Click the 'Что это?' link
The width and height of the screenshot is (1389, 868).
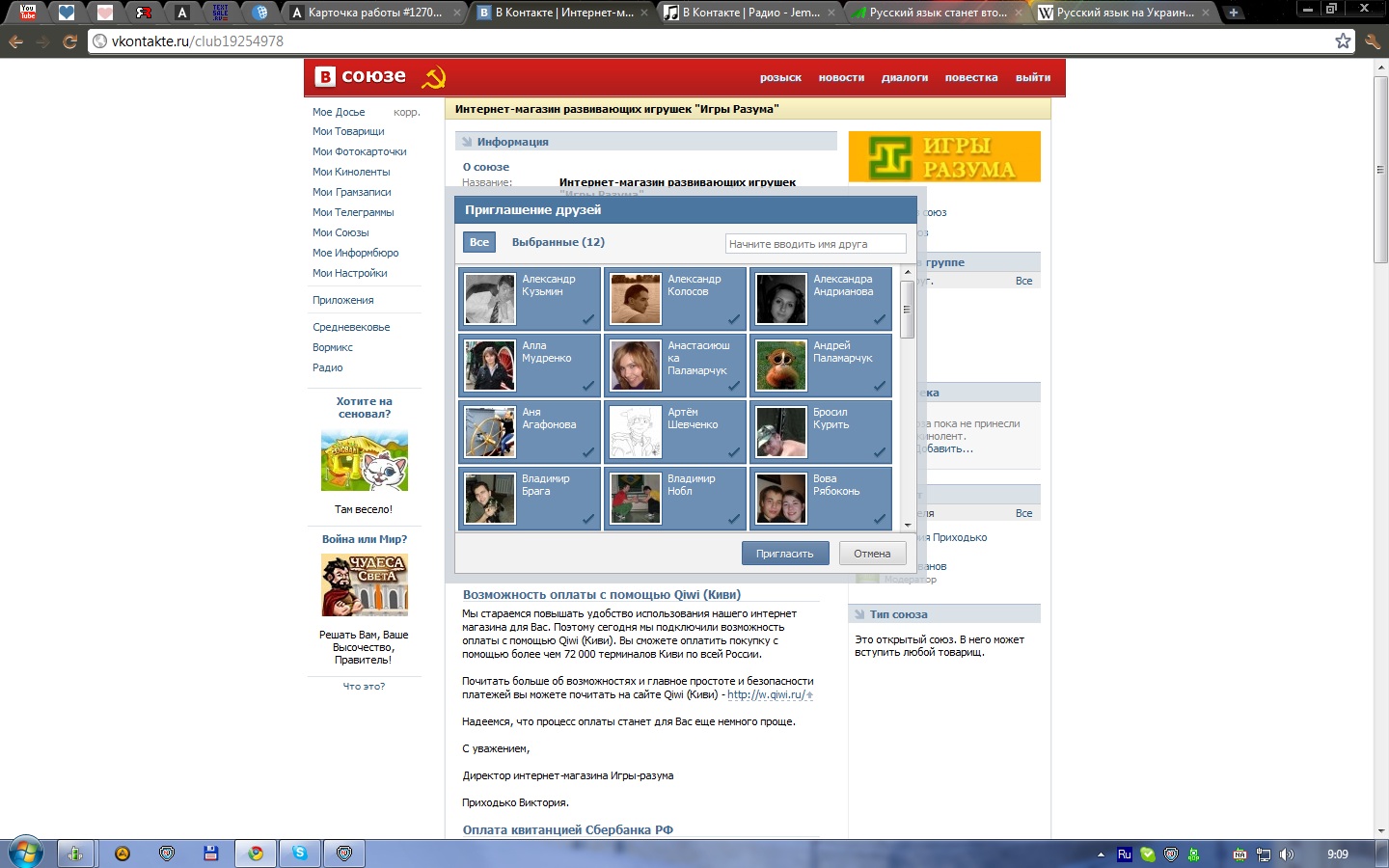pos(365,687)
